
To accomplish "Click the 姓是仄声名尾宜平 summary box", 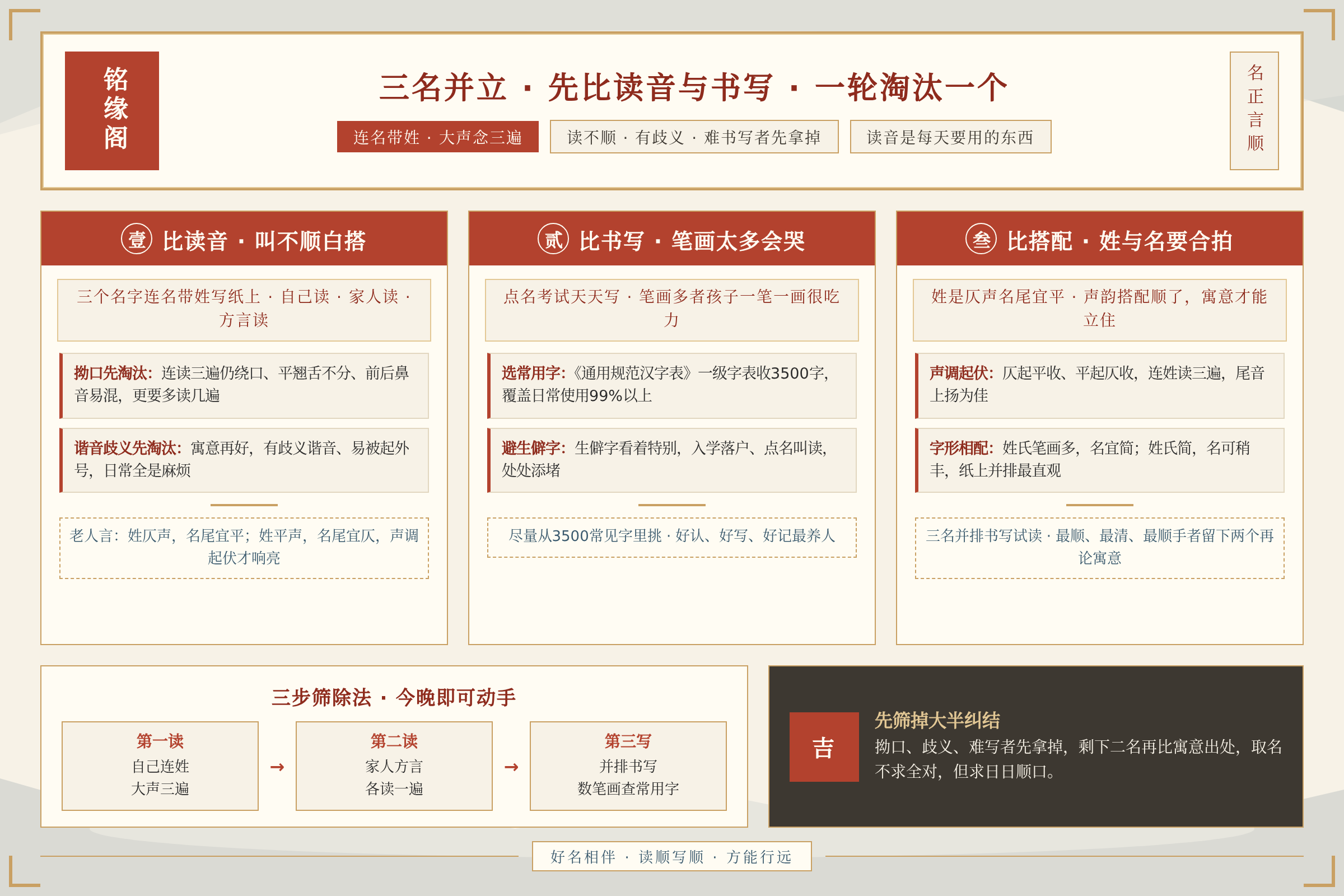I will (1099, 310).
